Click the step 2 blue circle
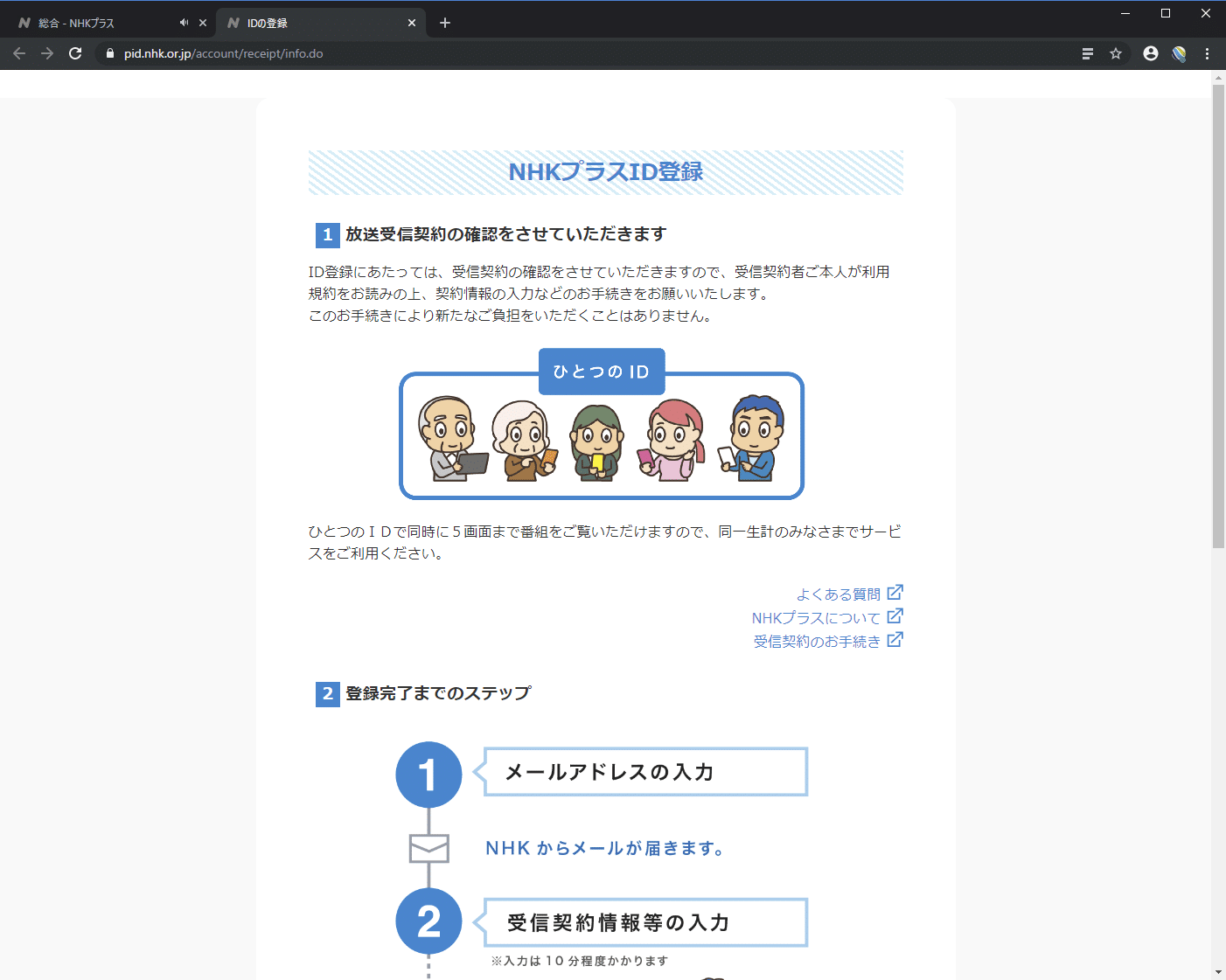 428,921
